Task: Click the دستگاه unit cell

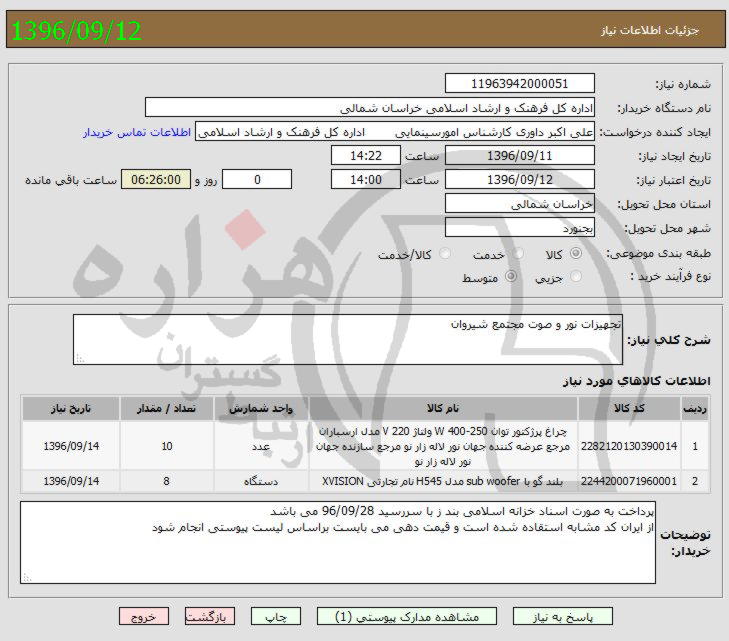Action: pos(261,481)
